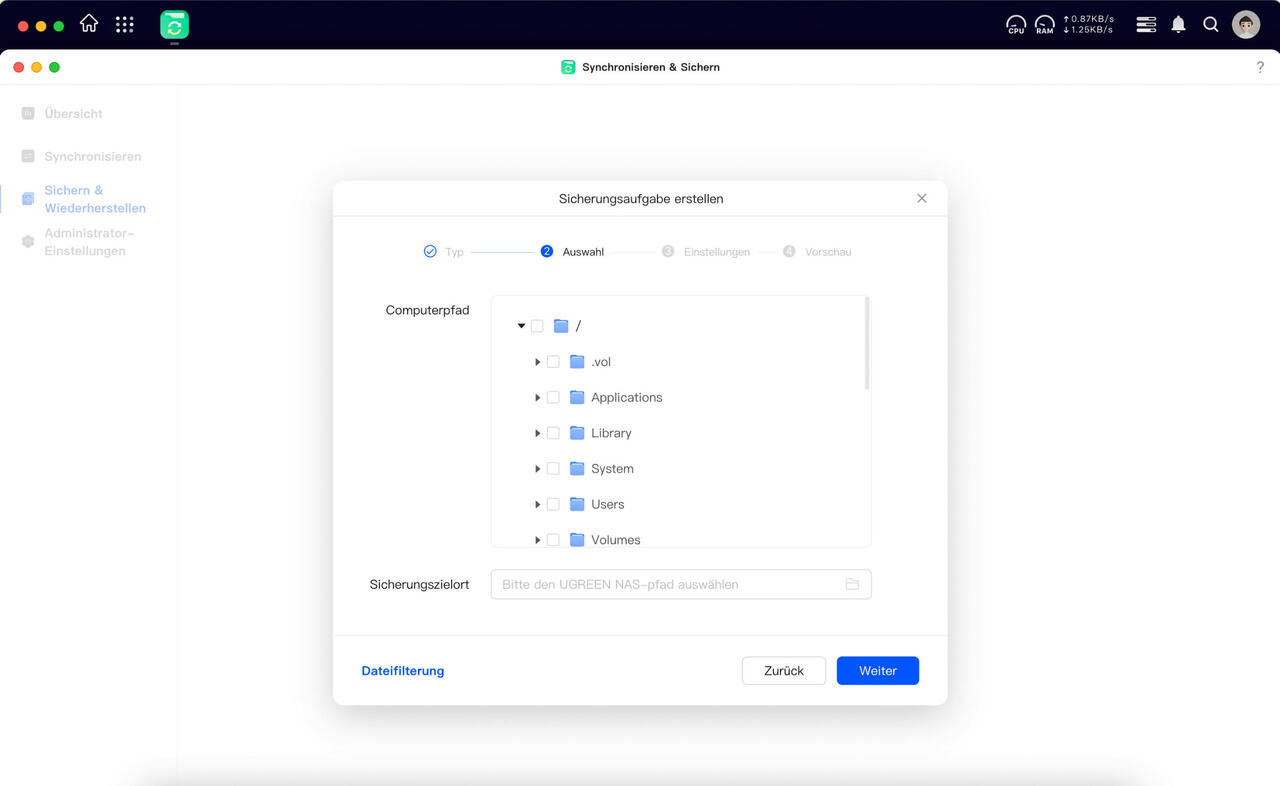Click the Applications folder icon
The image size is (1280, 786).
click(577, 397)
